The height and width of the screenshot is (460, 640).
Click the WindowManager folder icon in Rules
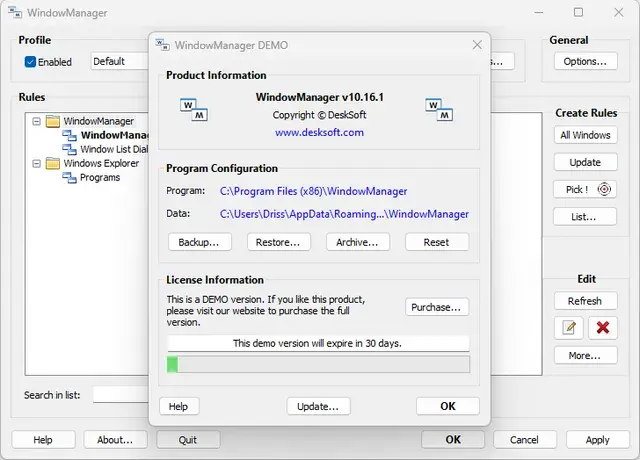(x=52, y=121)
